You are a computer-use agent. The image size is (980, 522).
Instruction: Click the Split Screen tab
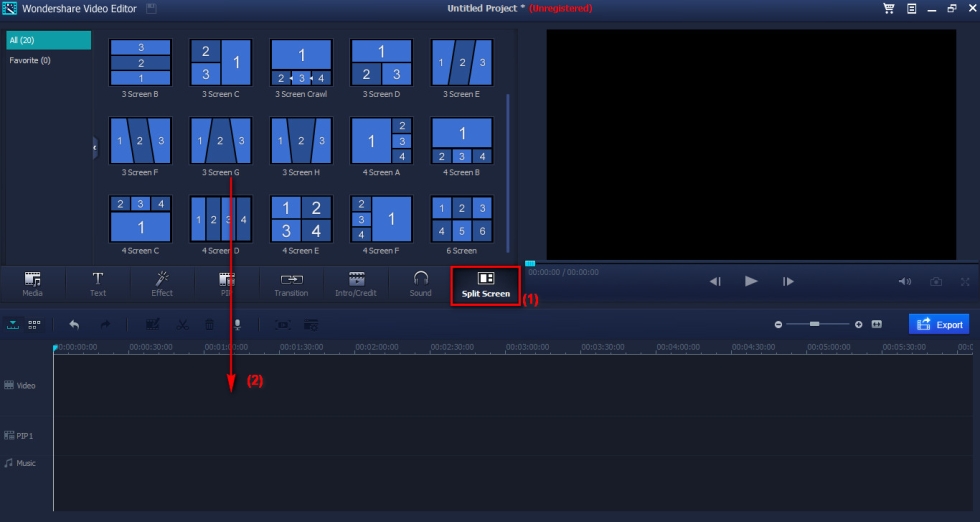click(x=486, y=284)
